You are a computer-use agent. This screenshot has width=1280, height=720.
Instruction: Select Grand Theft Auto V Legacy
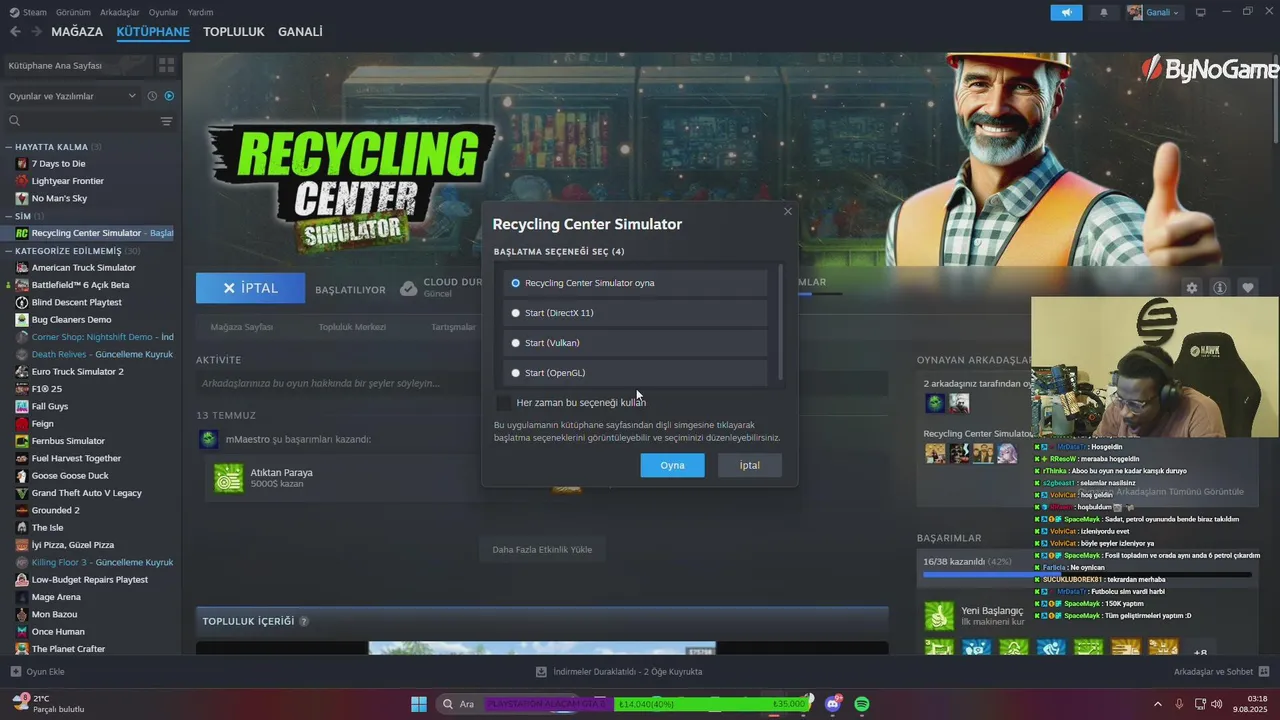point(86,493)
